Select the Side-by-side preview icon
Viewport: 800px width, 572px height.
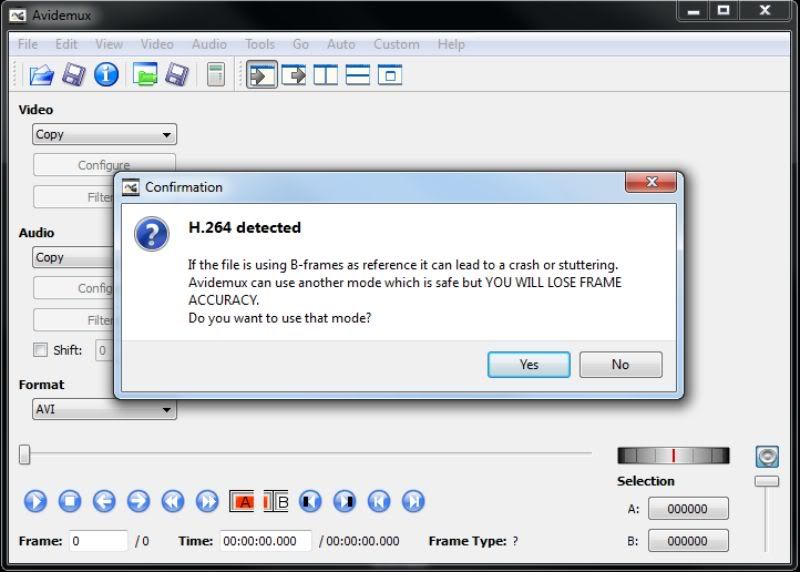[326, 75]
